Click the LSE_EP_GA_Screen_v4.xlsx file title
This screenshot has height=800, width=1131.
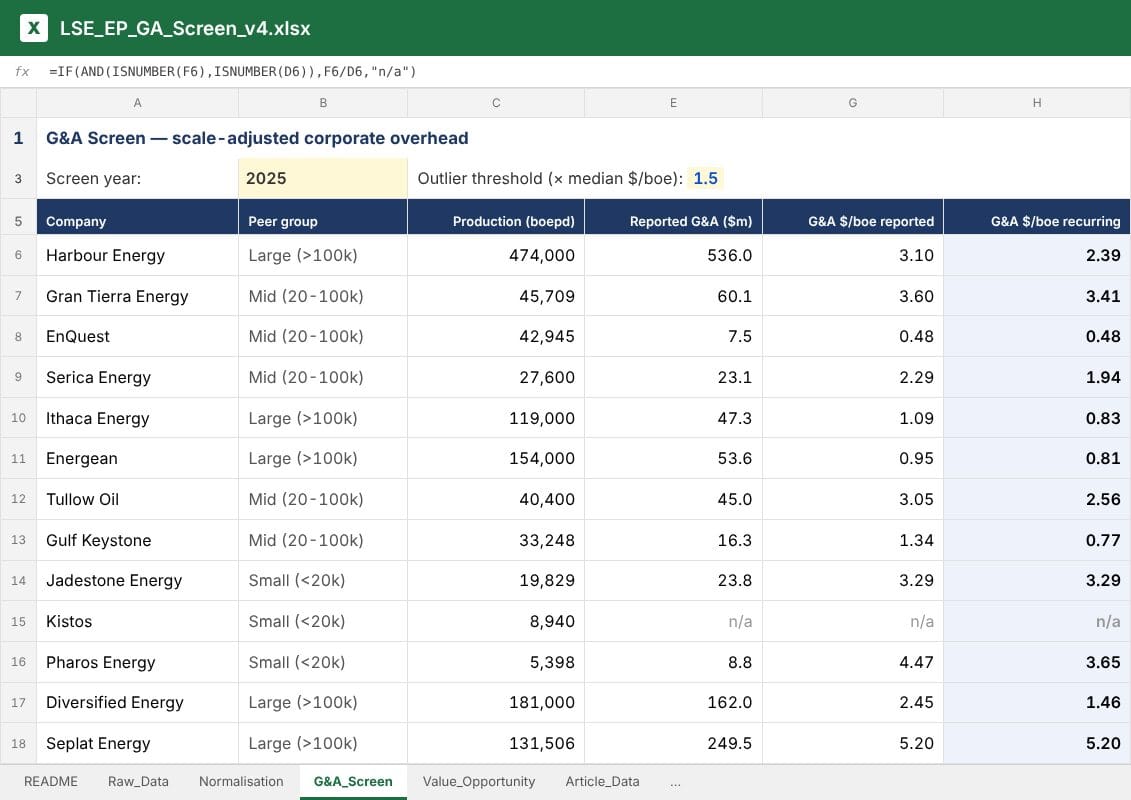[x=185, y=28]
